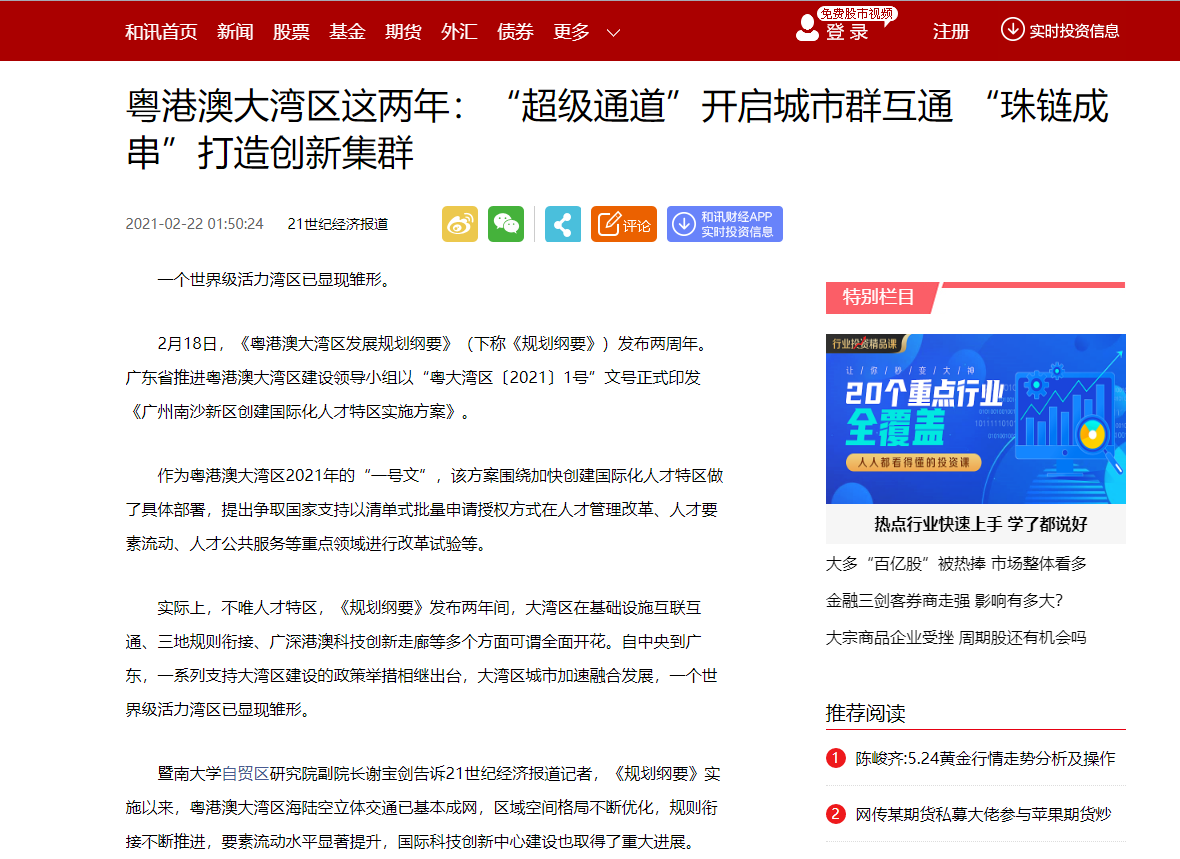1180x859 pixels.
Task: Click 实时投资信息 download icon in header
Action: click(x=1013, y=29)
